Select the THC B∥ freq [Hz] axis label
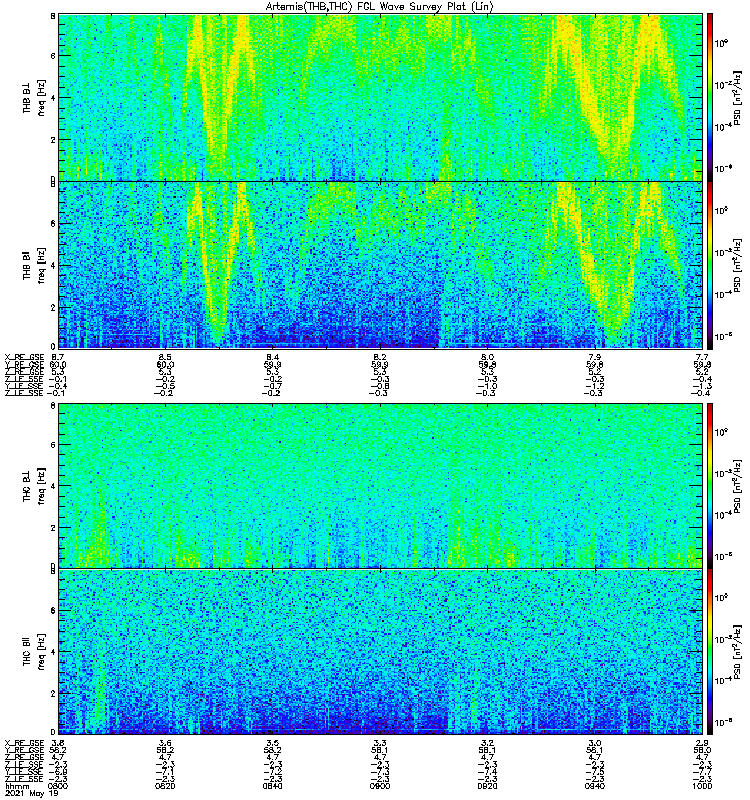 pos(34,652)
